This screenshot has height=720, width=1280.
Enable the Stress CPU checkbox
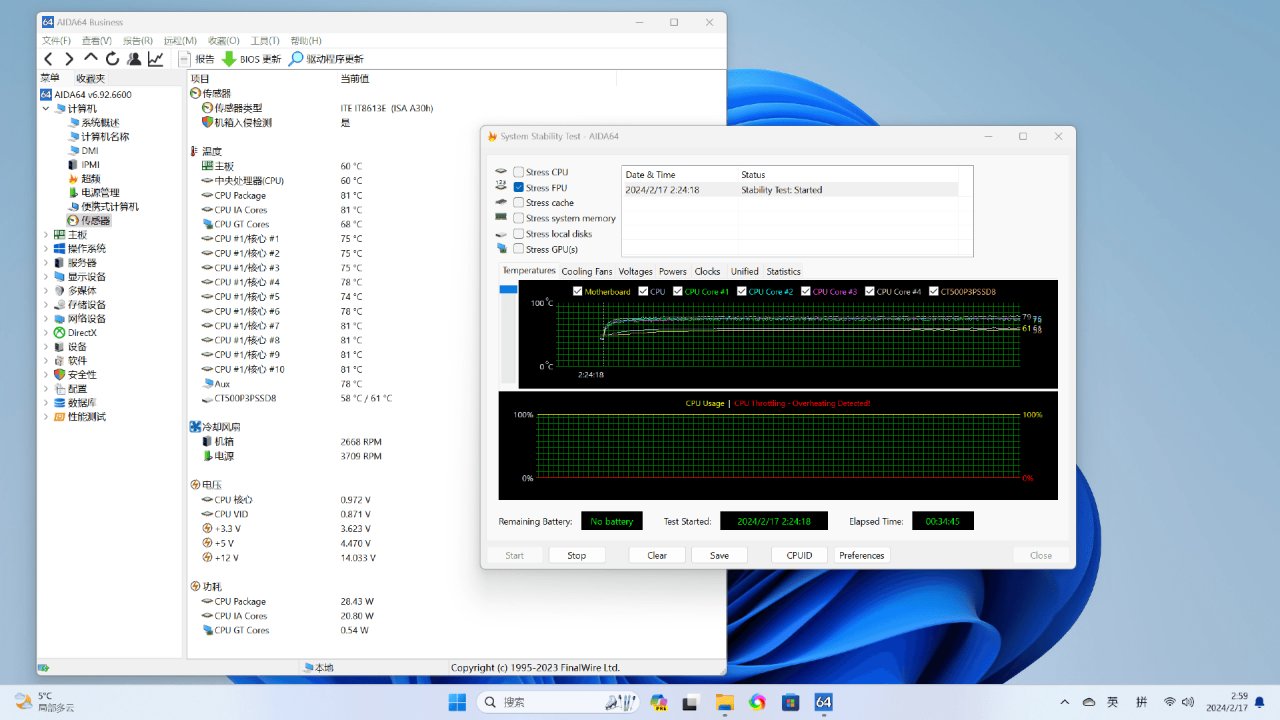click(519, 172)
